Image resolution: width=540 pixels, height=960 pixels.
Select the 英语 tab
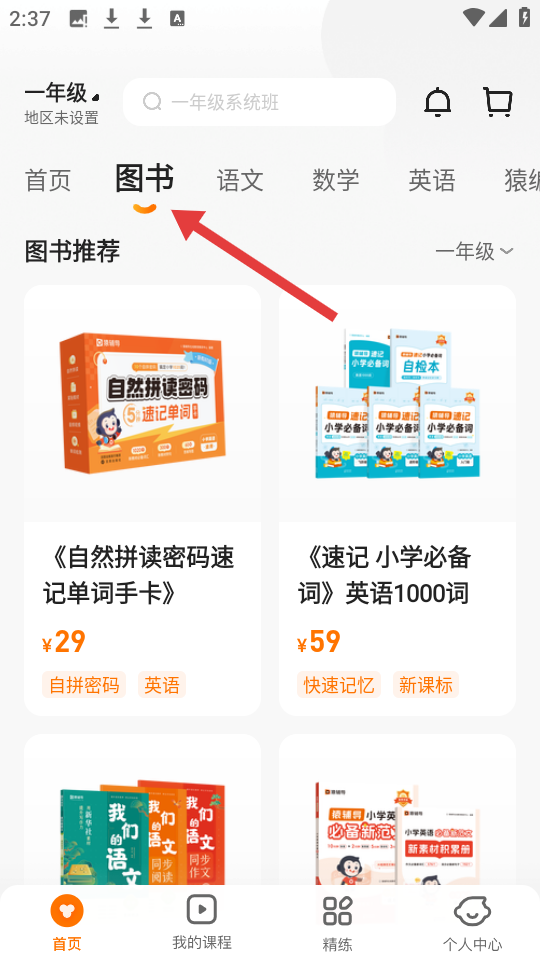[432, 181]
